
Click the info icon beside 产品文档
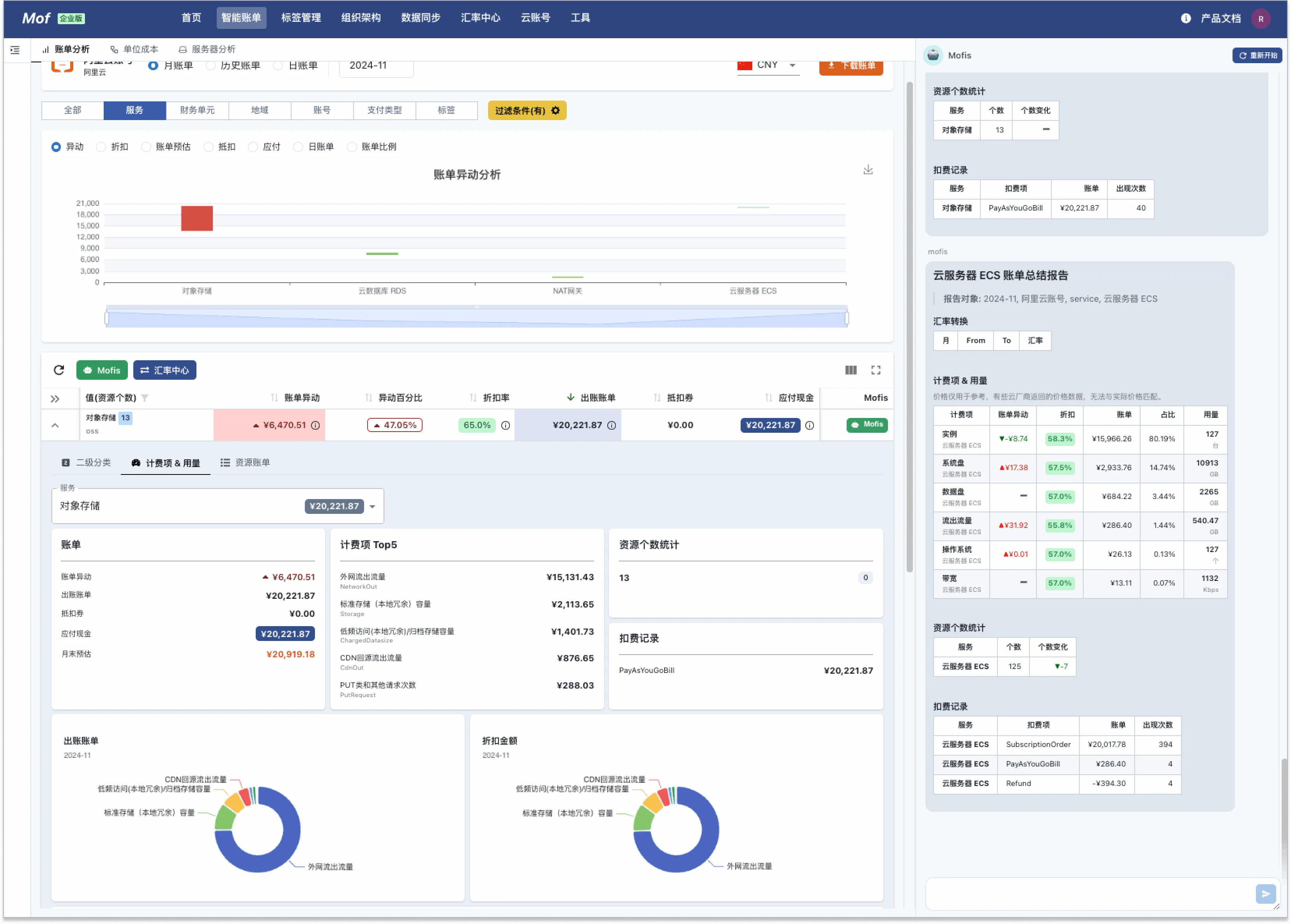1186,18
